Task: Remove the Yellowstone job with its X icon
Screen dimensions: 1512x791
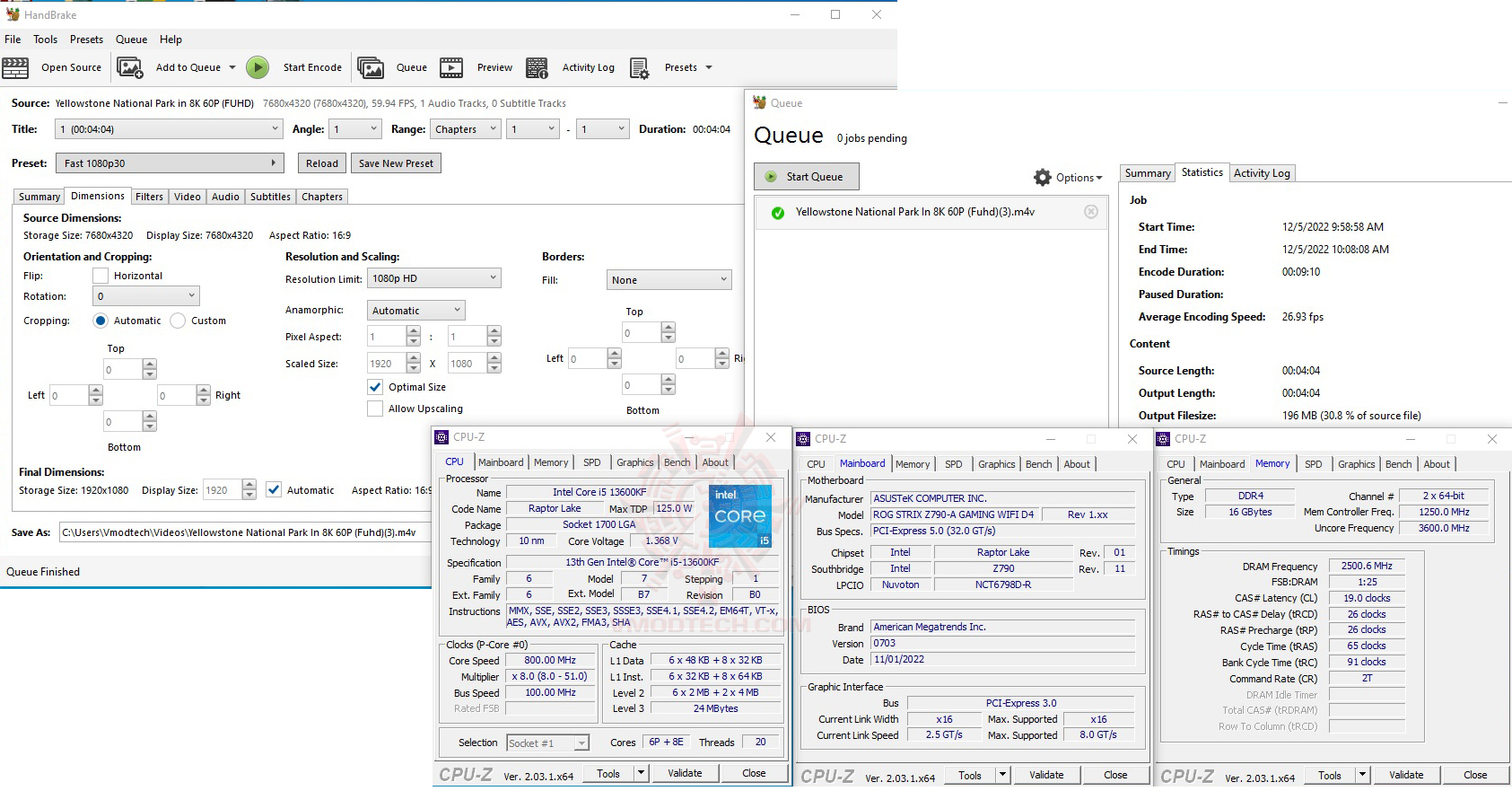Action: tap(1091, 212)
